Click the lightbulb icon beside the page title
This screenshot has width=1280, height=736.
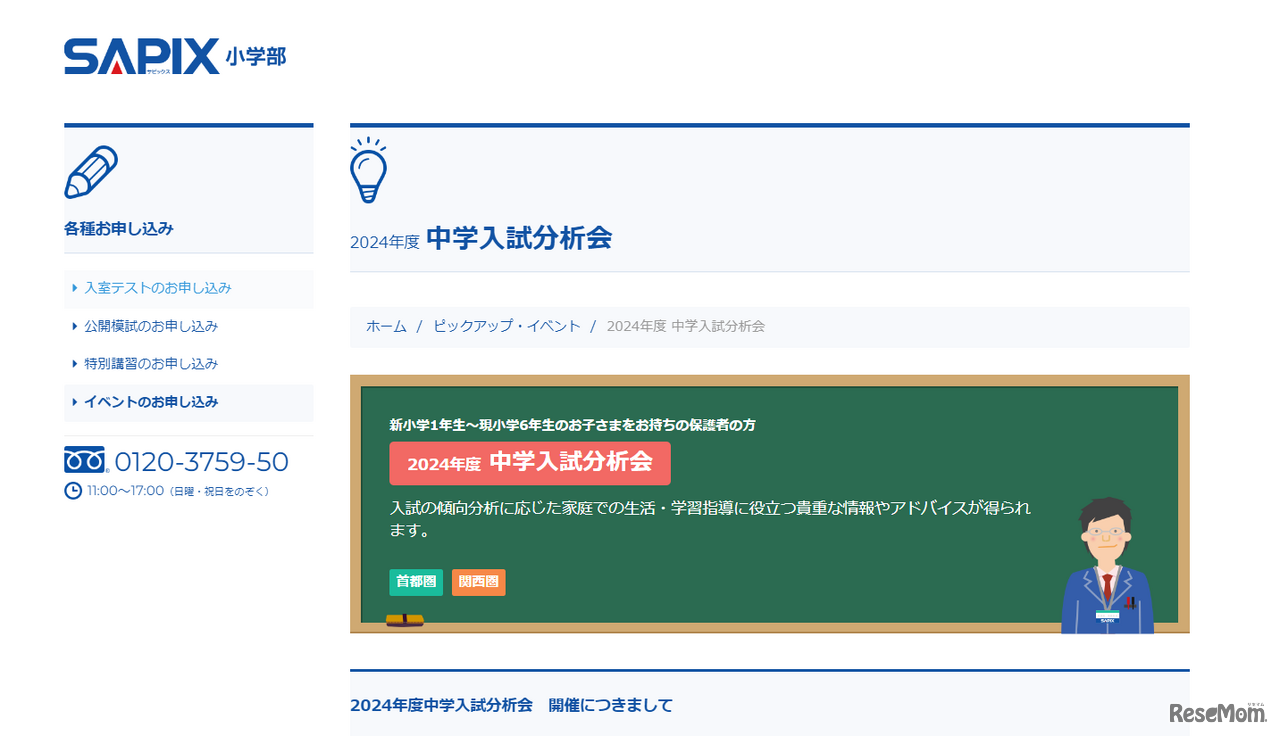coord(370,171)
